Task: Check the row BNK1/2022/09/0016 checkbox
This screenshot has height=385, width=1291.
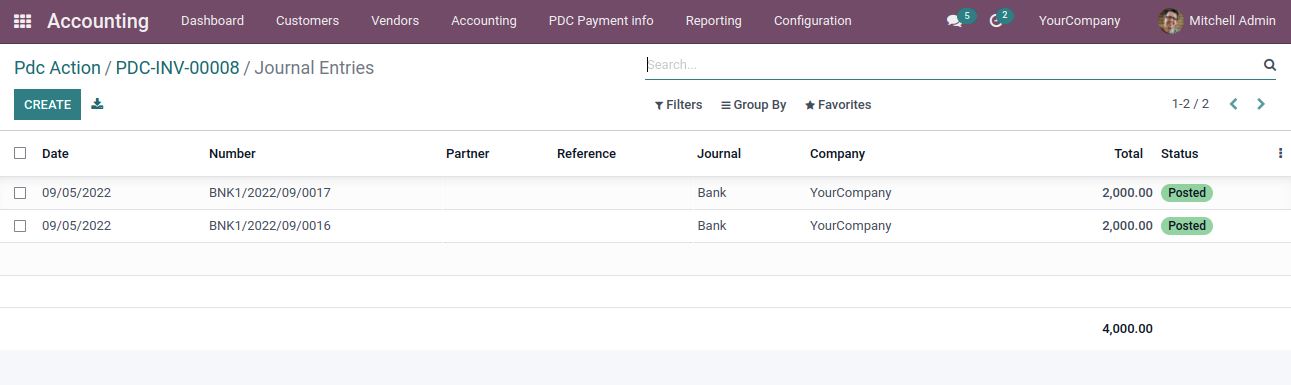Action: tap(20, 226)
